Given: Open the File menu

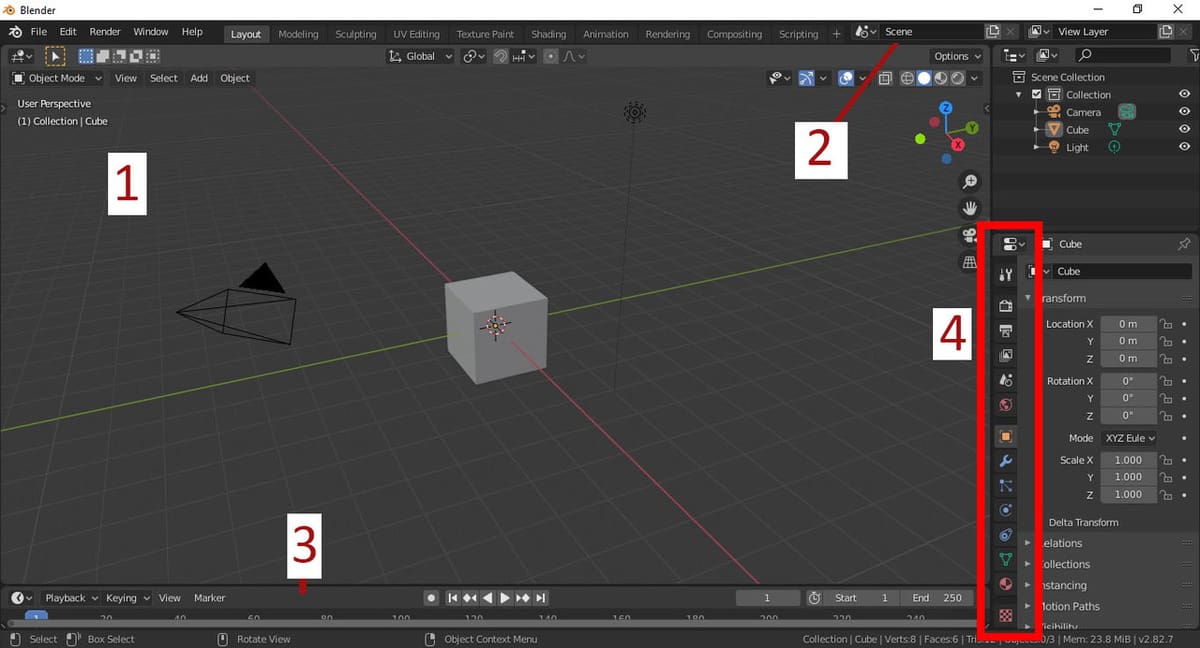Looking at the screenshot, I should click(39, 32).
